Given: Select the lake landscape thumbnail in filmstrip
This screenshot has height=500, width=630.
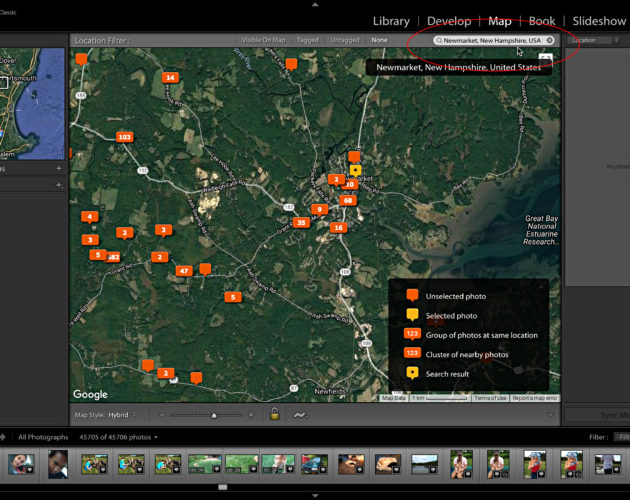Looking at the screenshot, I should 425,464.
